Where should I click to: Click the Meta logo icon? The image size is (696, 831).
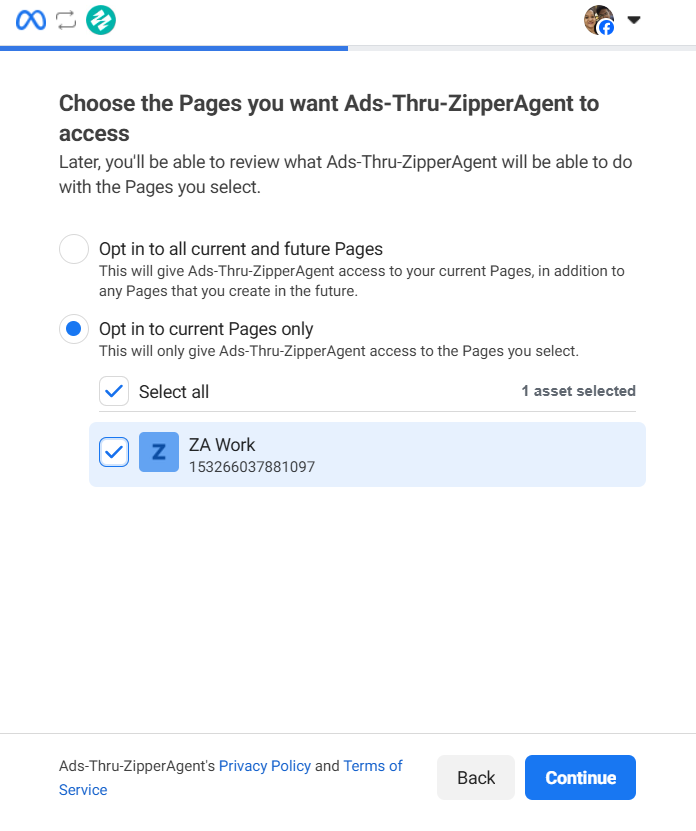point(31,20)
